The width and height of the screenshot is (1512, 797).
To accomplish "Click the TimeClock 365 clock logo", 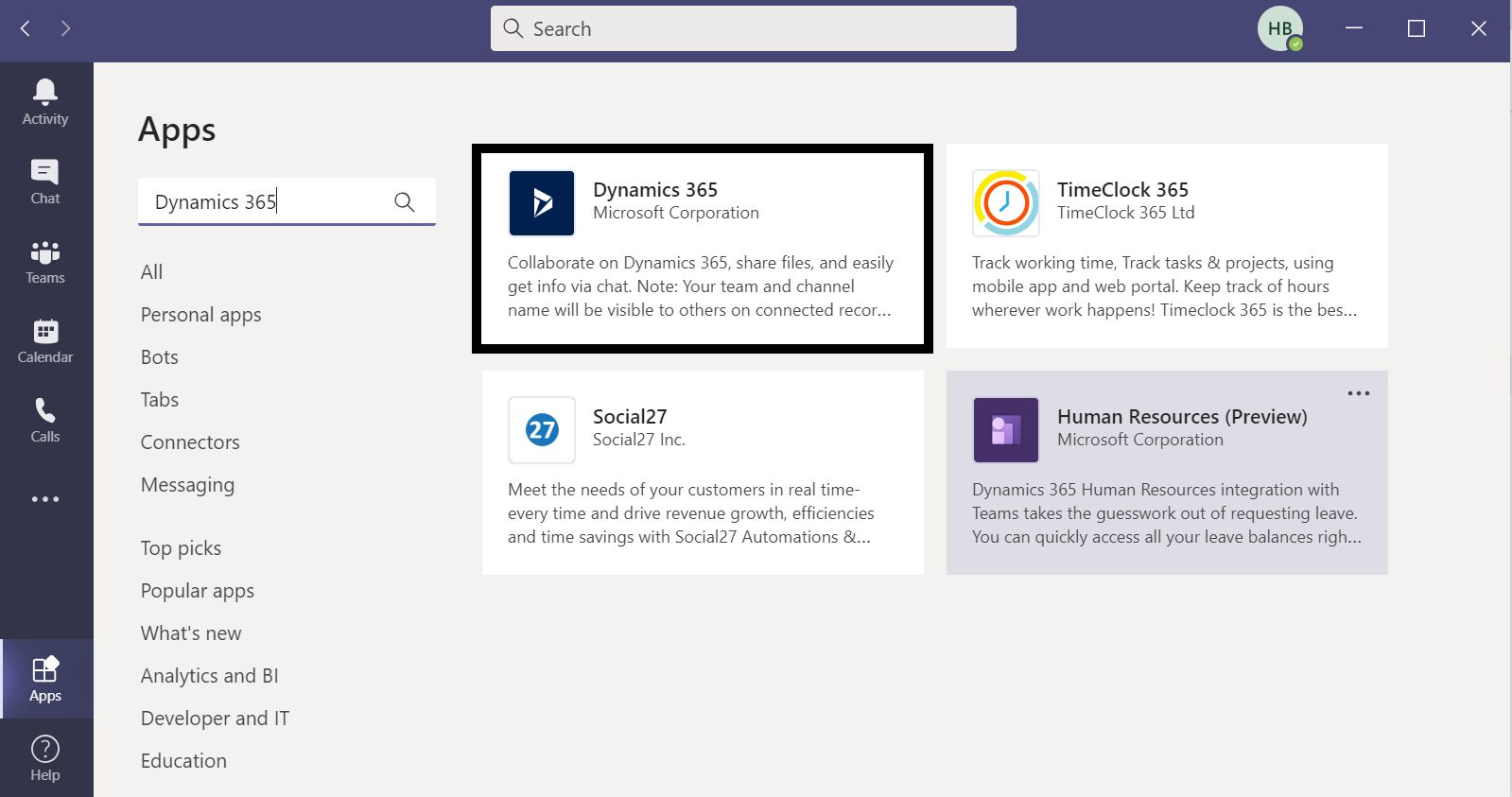I will [1006, 203].
